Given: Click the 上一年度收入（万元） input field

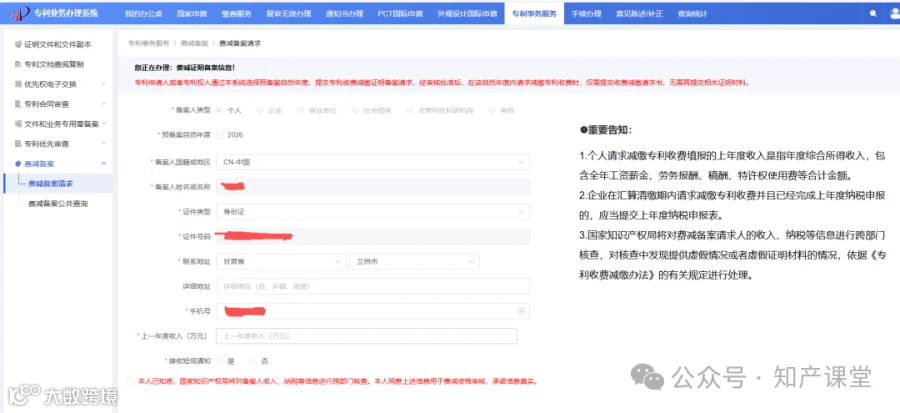Looking at the screenshot, I should coord(366,336).
